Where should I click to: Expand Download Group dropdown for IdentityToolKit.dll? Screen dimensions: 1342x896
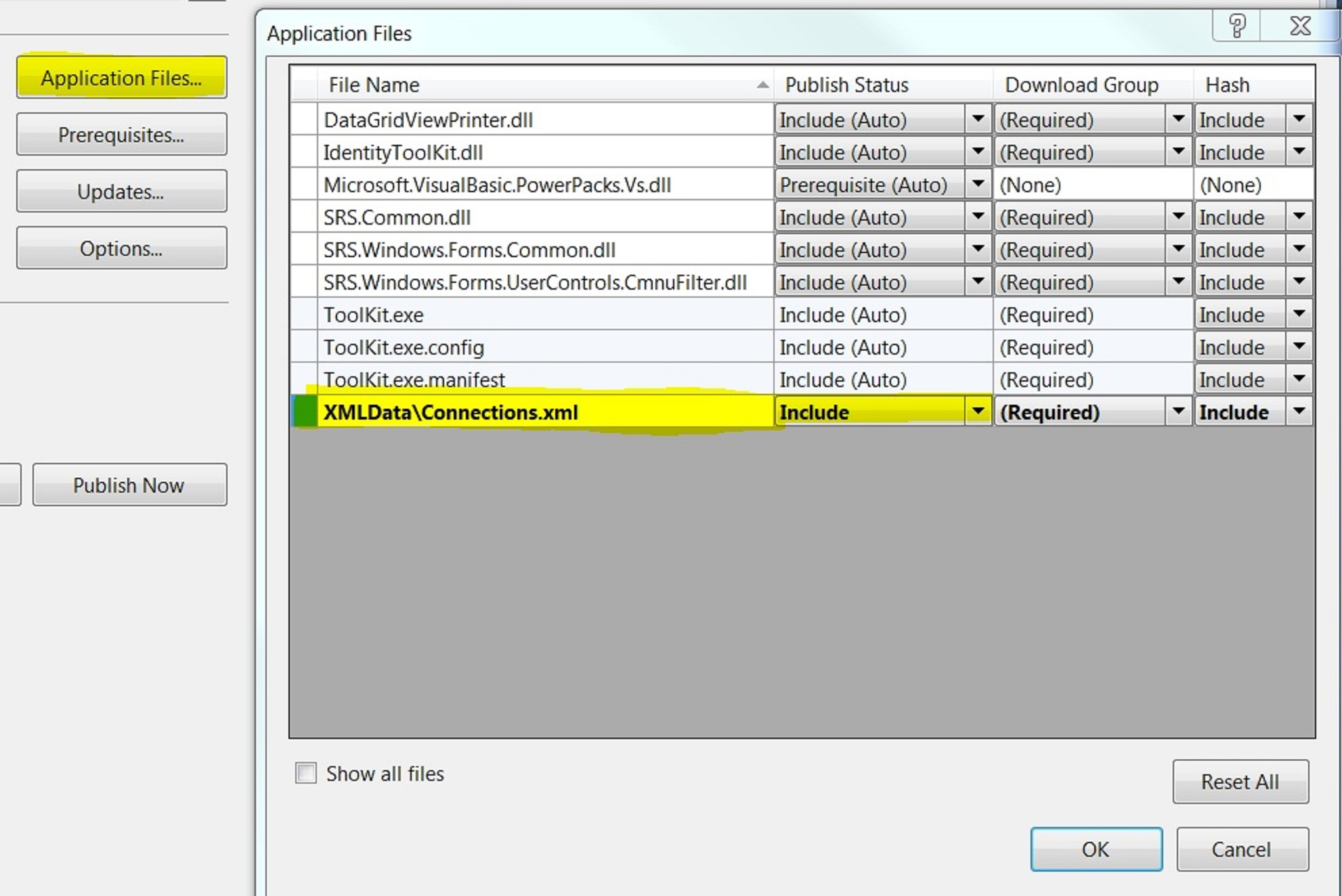click(1178, 152)
